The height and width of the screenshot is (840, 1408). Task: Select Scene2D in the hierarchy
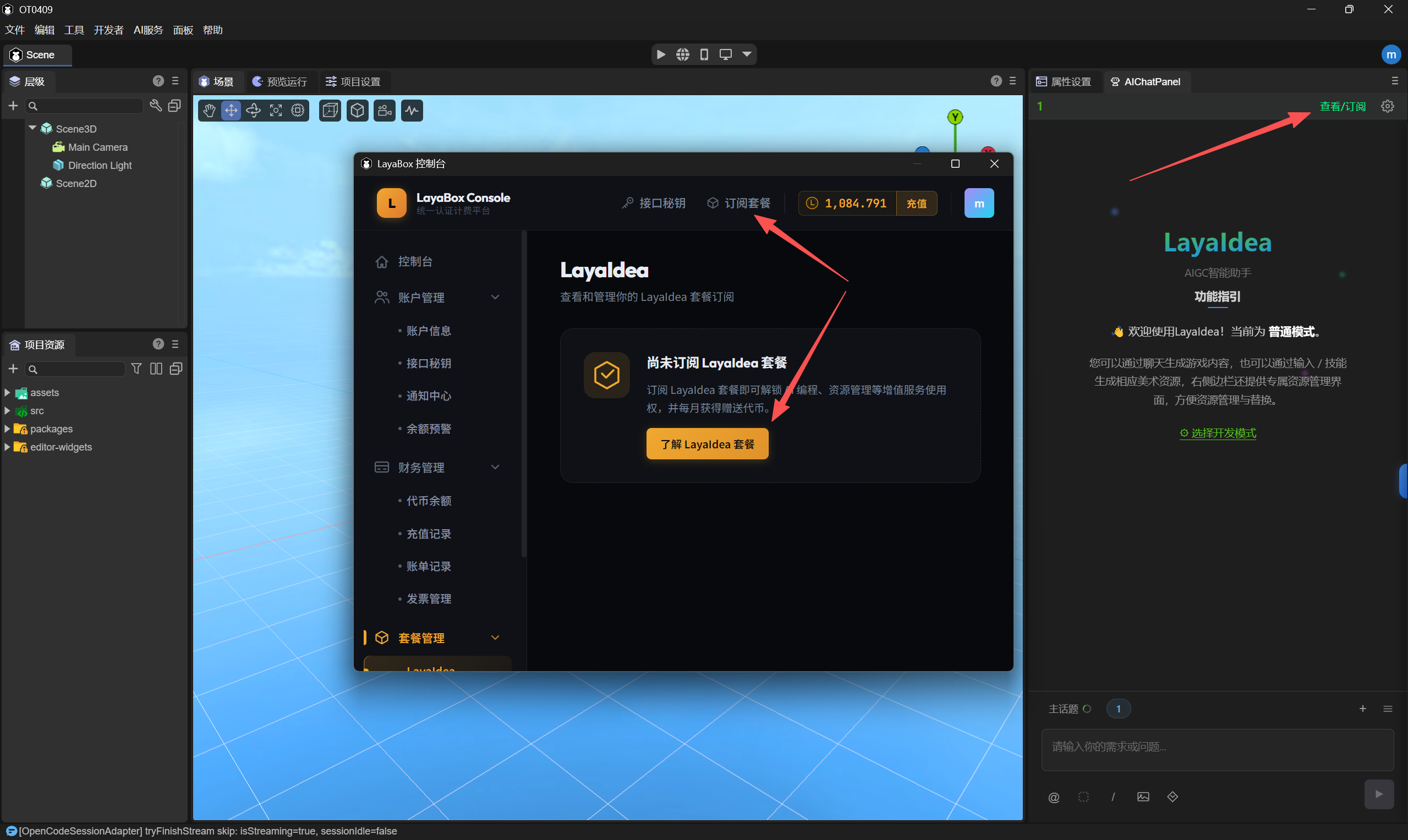point(76,183)
